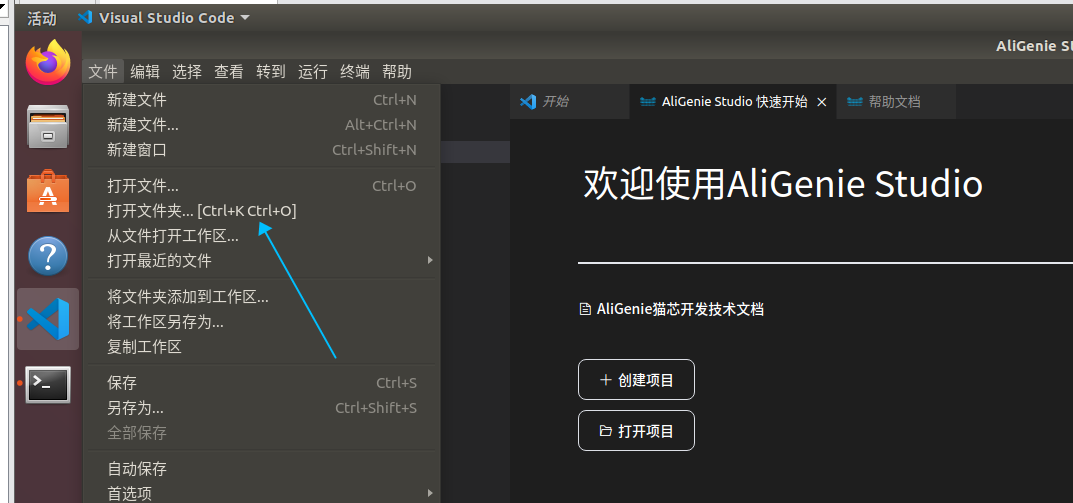Open the 帮助 menu
The width and height of the screenshot is (1073, 503).
click(x=397, y=71)
